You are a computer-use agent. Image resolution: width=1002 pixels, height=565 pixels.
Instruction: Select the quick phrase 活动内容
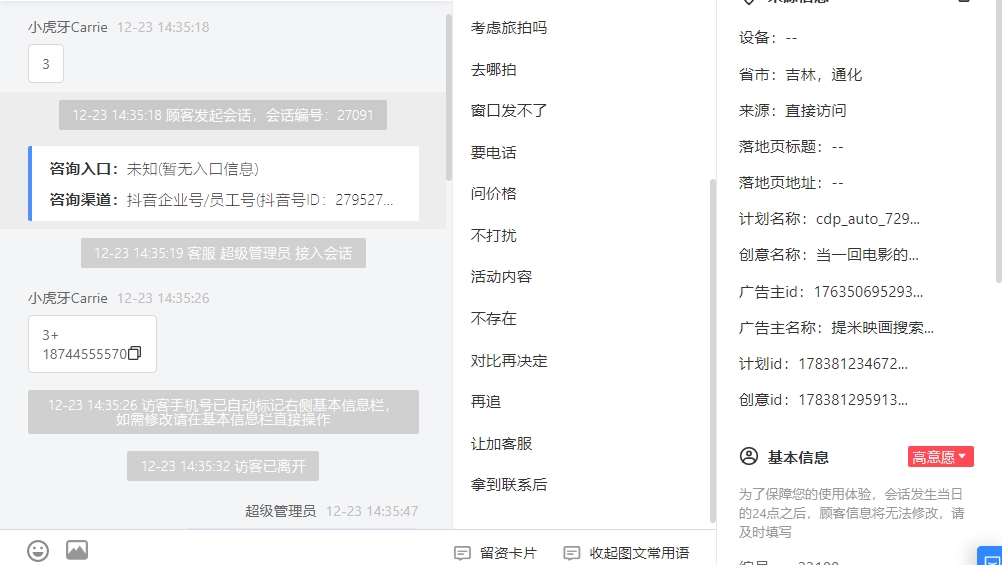(x=501, y=277)
